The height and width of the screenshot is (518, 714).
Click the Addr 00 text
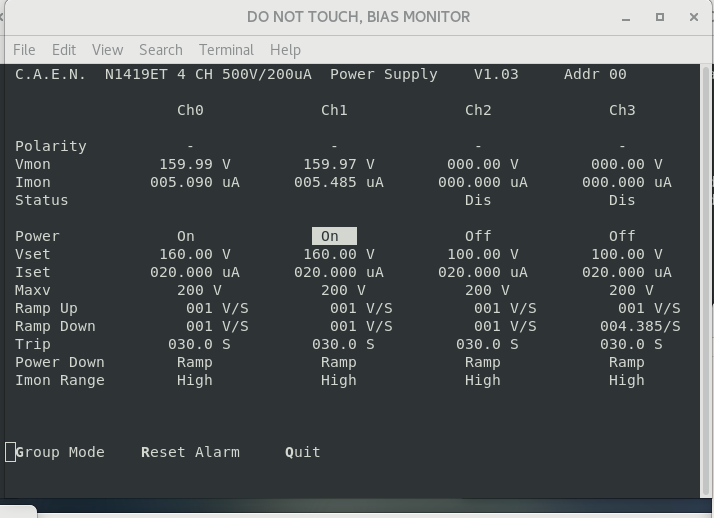pyautogui.click(x=595, y=74)
